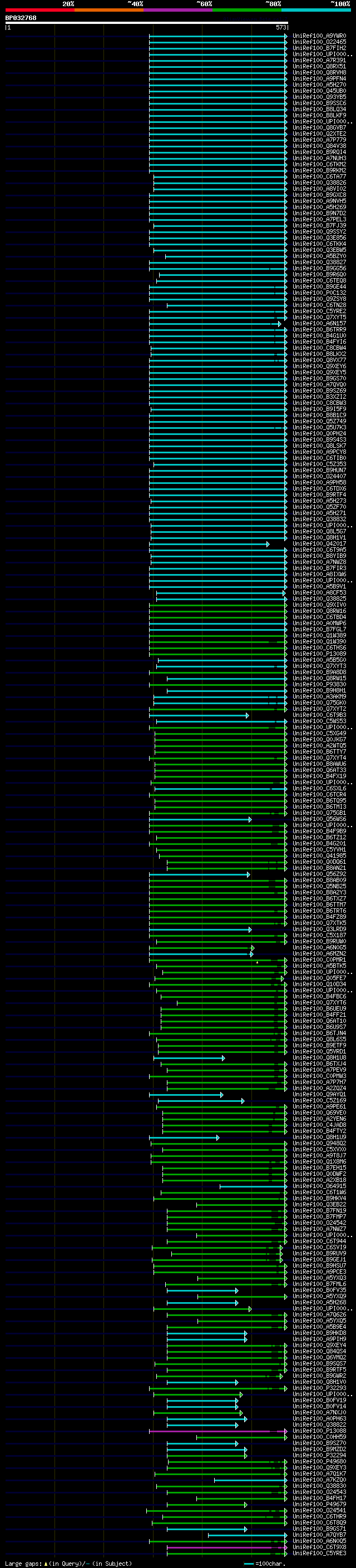Click the white query sequence bar
Viewport: 356px width, 1568px height.
pyautogui.click(x=147, y=22)
